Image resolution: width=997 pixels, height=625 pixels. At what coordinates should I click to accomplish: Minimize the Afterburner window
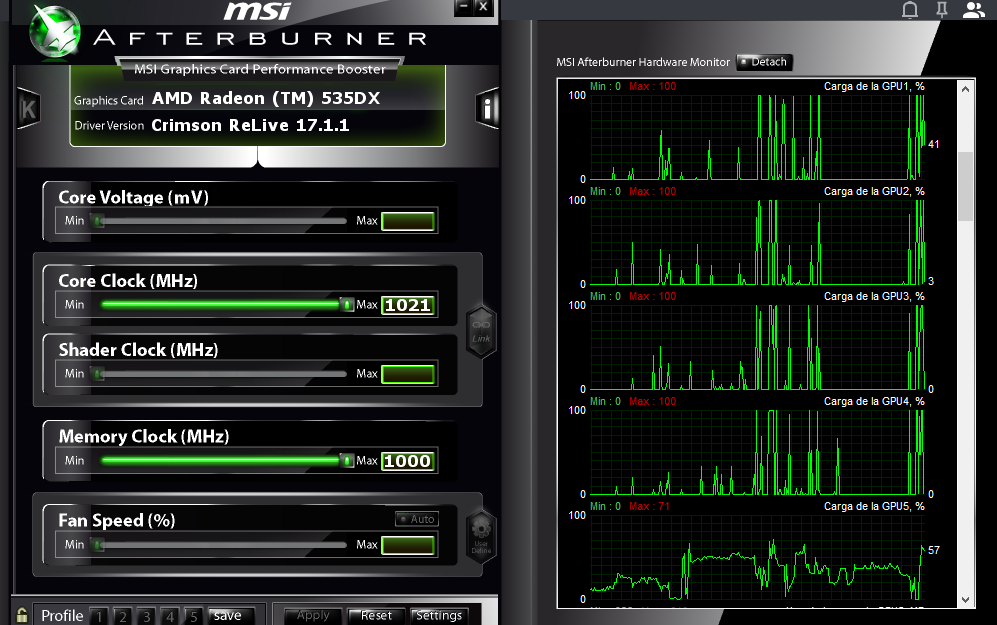pyautogui.click(x=463, y=7)
